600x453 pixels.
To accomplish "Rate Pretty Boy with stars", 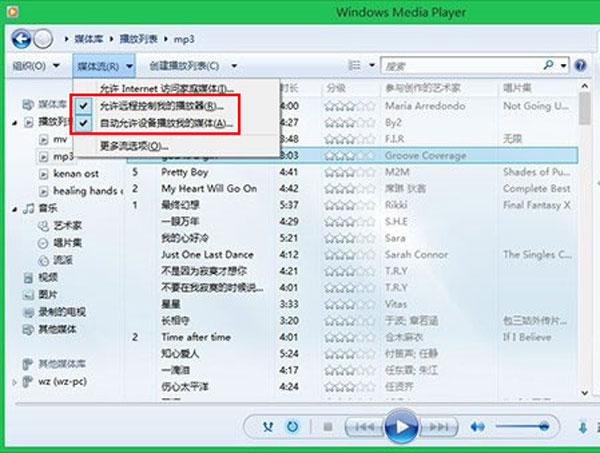I will click(x=349, y=173).
